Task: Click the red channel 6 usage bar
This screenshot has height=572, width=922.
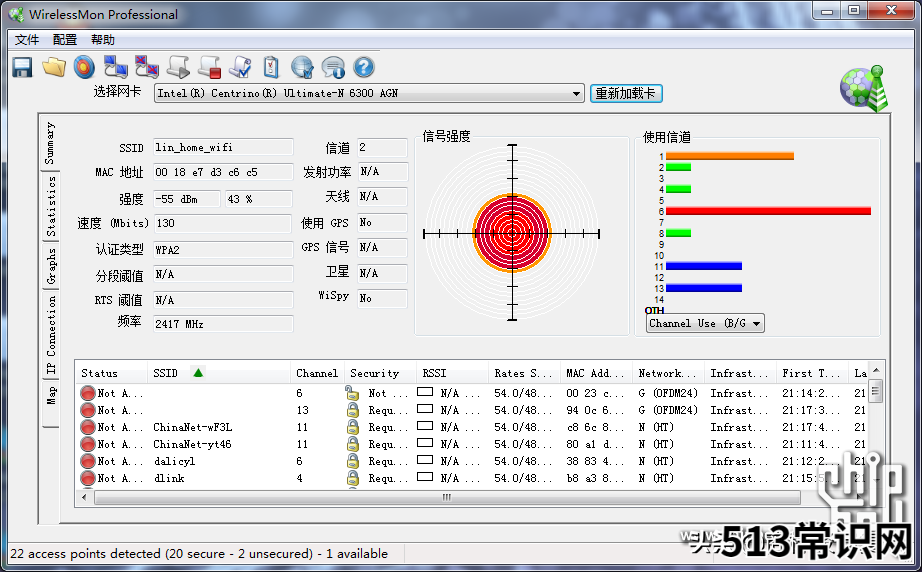Action: tap(769, 211)
